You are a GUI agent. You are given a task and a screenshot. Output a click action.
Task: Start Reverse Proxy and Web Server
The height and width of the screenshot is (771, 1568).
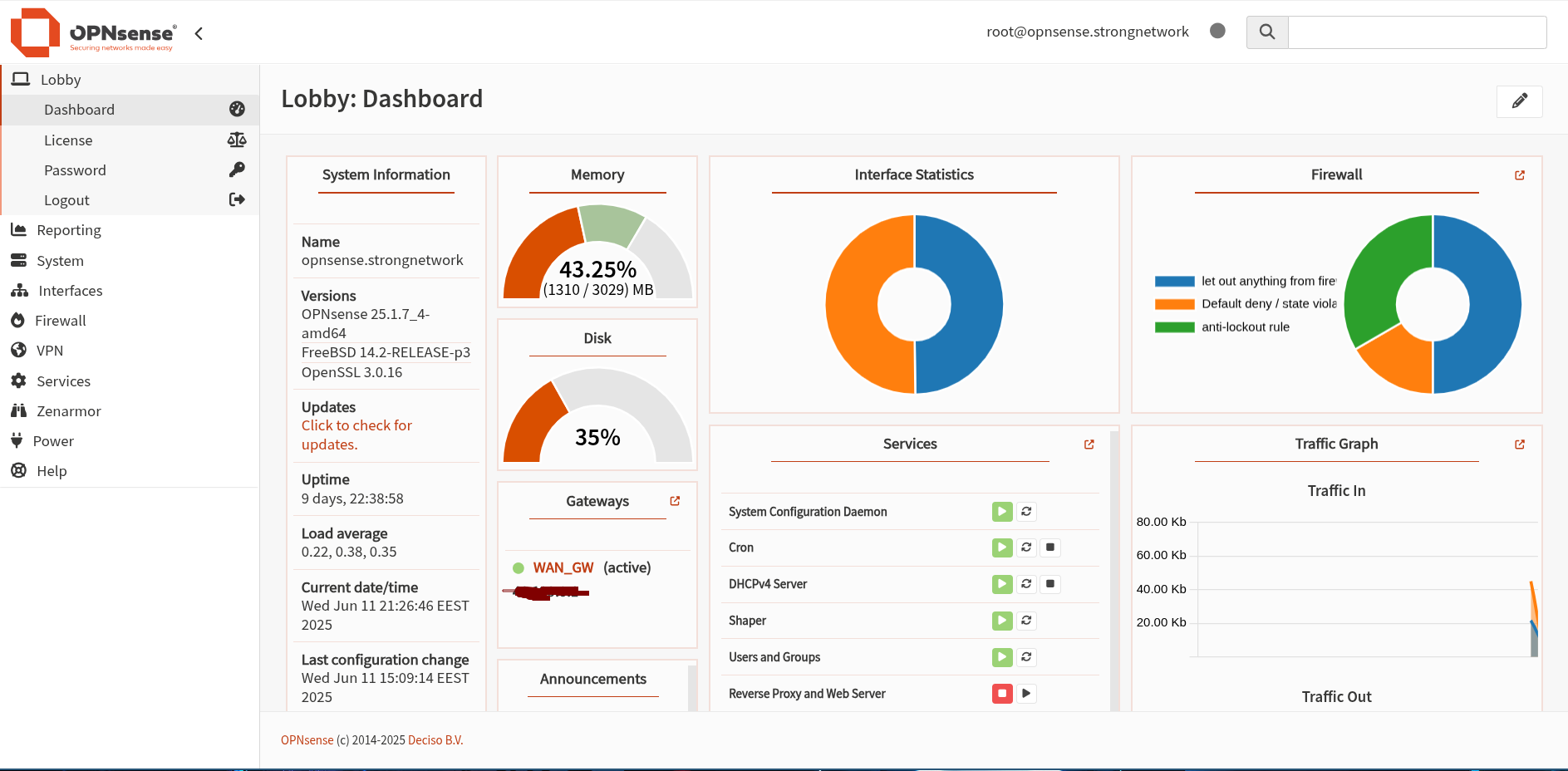click(x=1026, y=694)
